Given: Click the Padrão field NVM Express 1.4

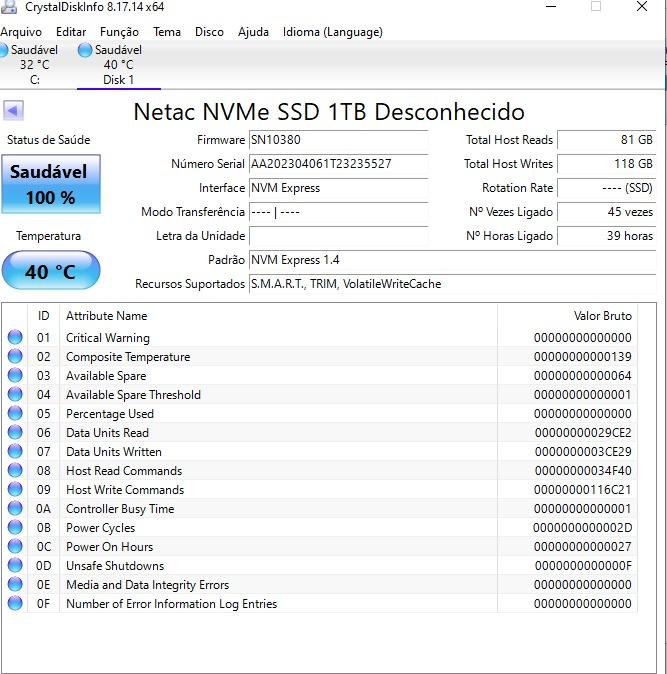Looking at the screenshot, I should coord(453,260).
